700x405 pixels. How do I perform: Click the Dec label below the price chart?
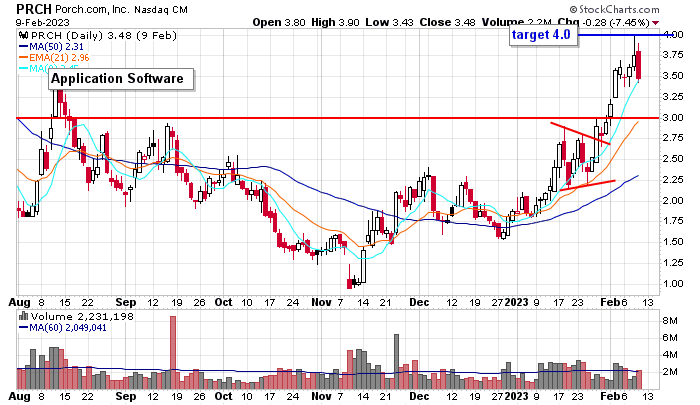pyautogui.click(x=419, y=302)
